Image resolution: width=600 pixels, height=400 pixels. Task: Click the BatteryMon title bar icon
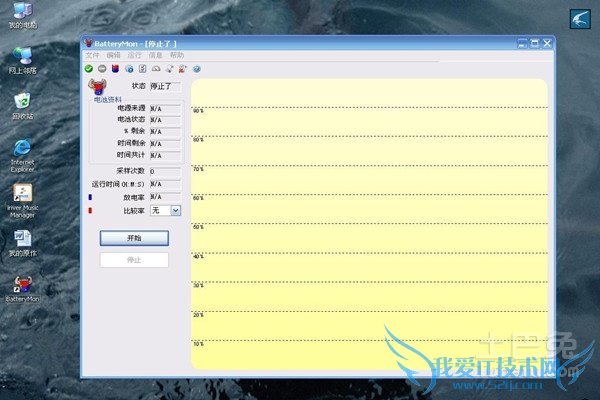[88, 43]
